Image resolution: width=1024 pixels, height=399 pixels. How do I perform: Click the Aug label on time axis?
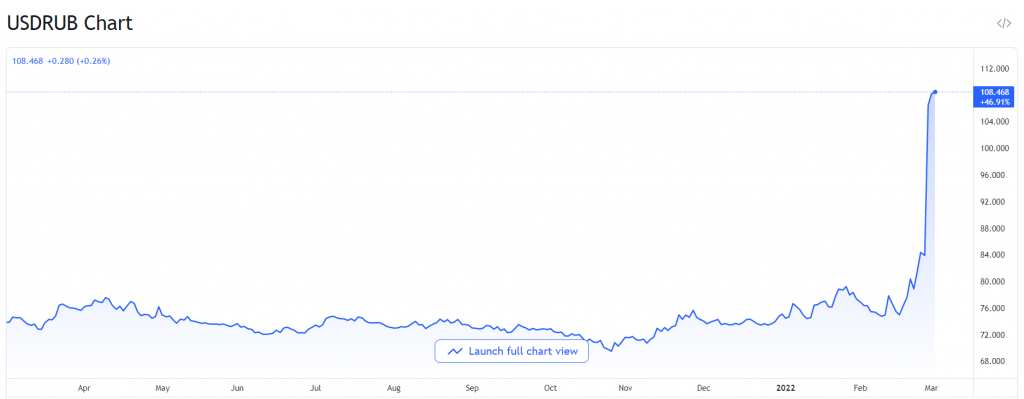coord(393,388)
